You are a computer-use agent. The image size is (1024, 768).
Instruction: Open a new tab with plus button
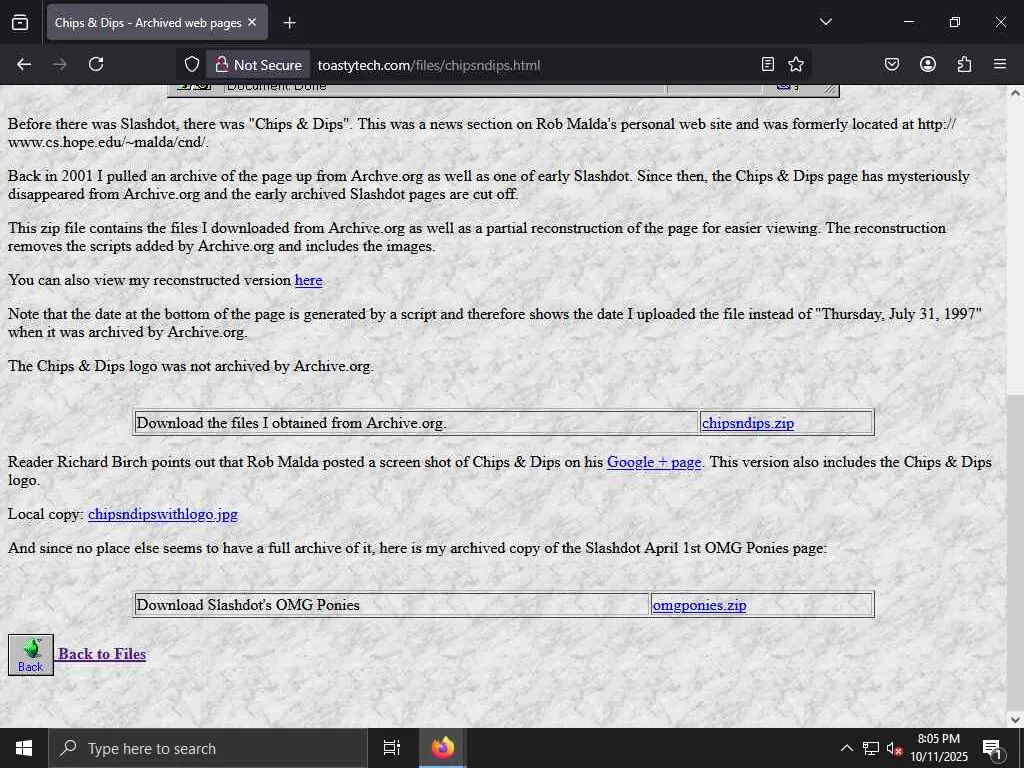(x=289, y=23)
